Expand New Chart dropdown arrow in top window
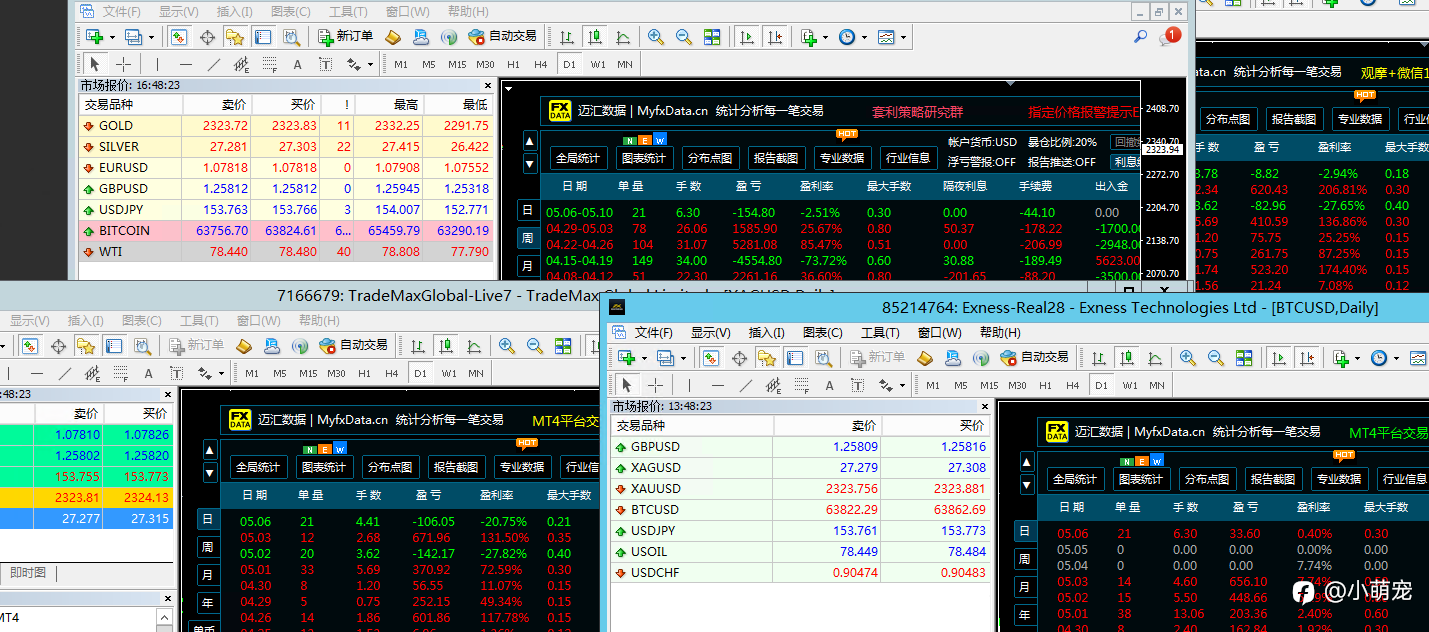This screenshot has height=632, width=1429. click(112, 37)
